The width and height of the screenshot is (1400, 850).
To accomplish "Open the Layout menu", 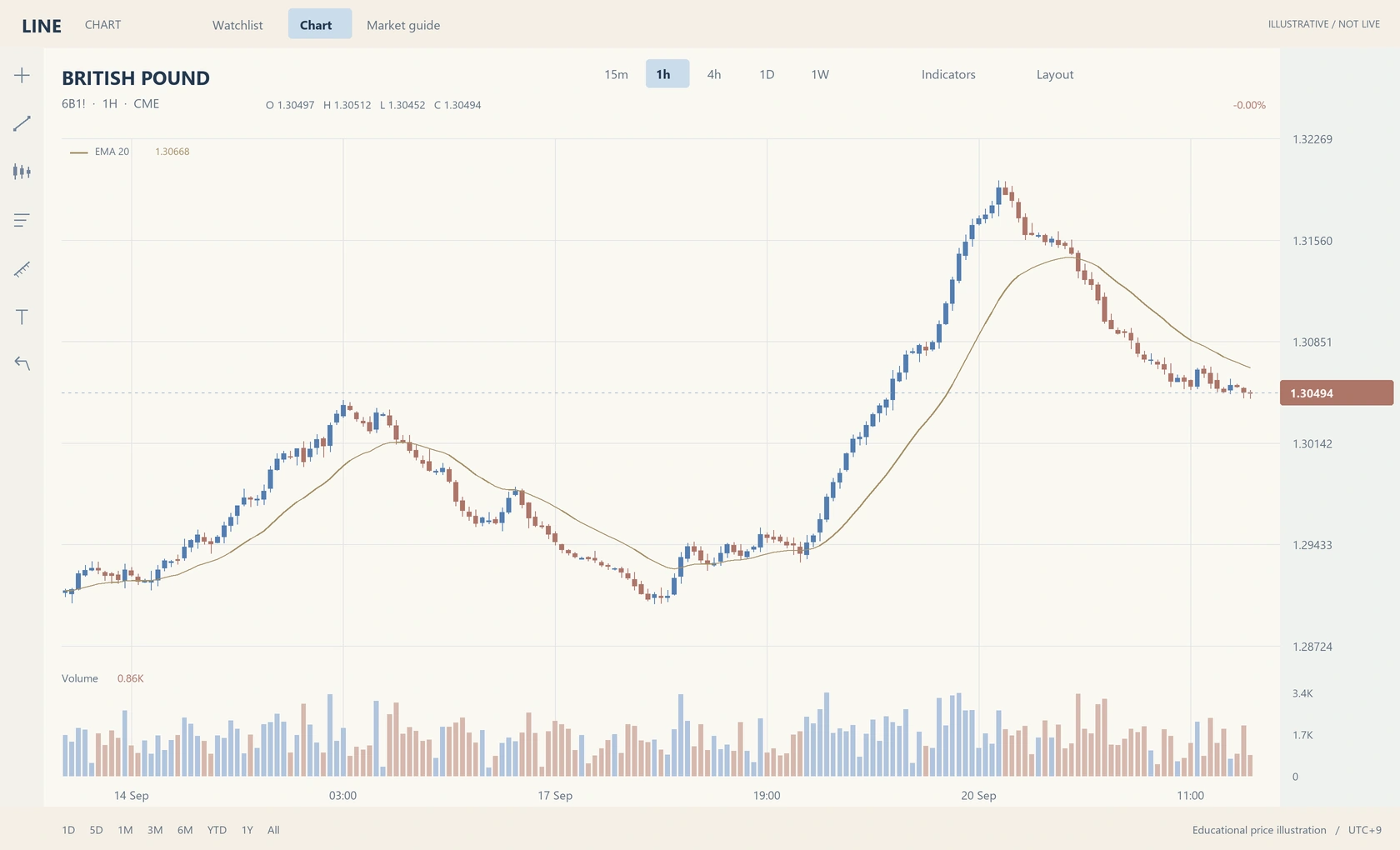I will [1055, 74].
